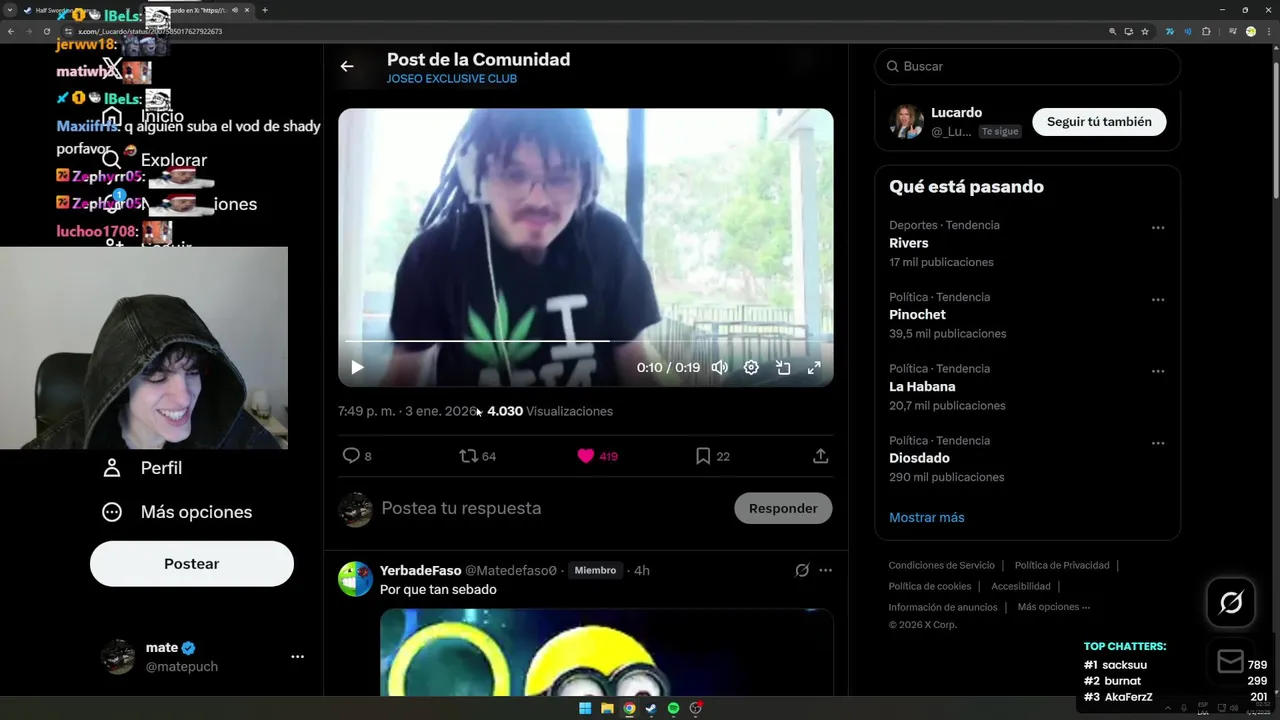The height and width of the screenshot is (720, 1280).
Task: Open YerbadeFaso's profile avatar
Action: 355,579
